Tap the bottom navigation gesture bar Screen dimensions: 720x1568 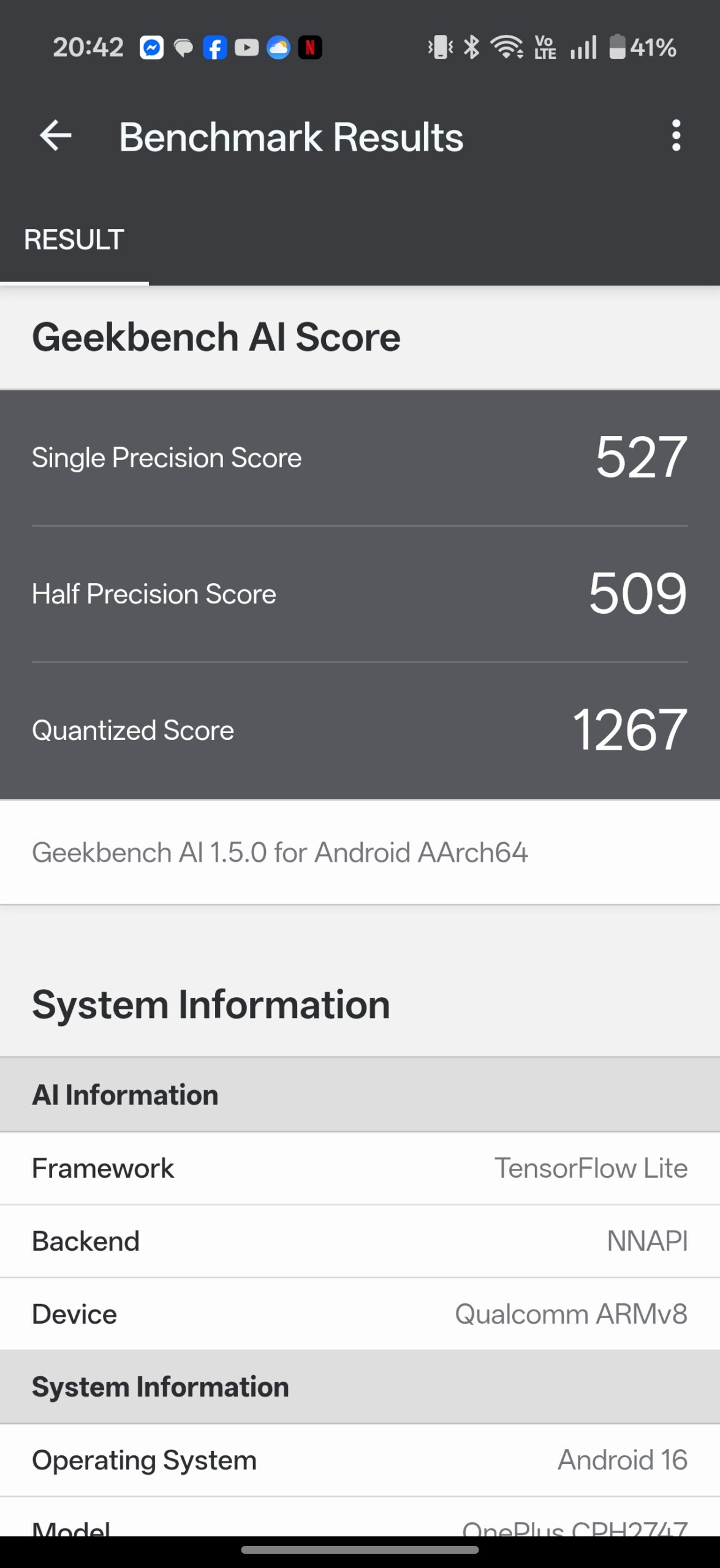coord(360,1550)
